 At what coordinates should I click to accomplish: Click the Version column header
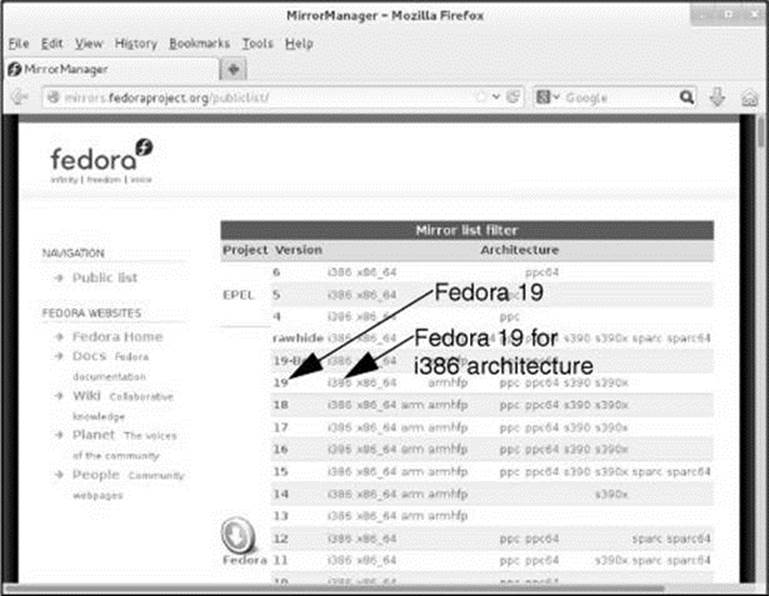pos(298,250)
